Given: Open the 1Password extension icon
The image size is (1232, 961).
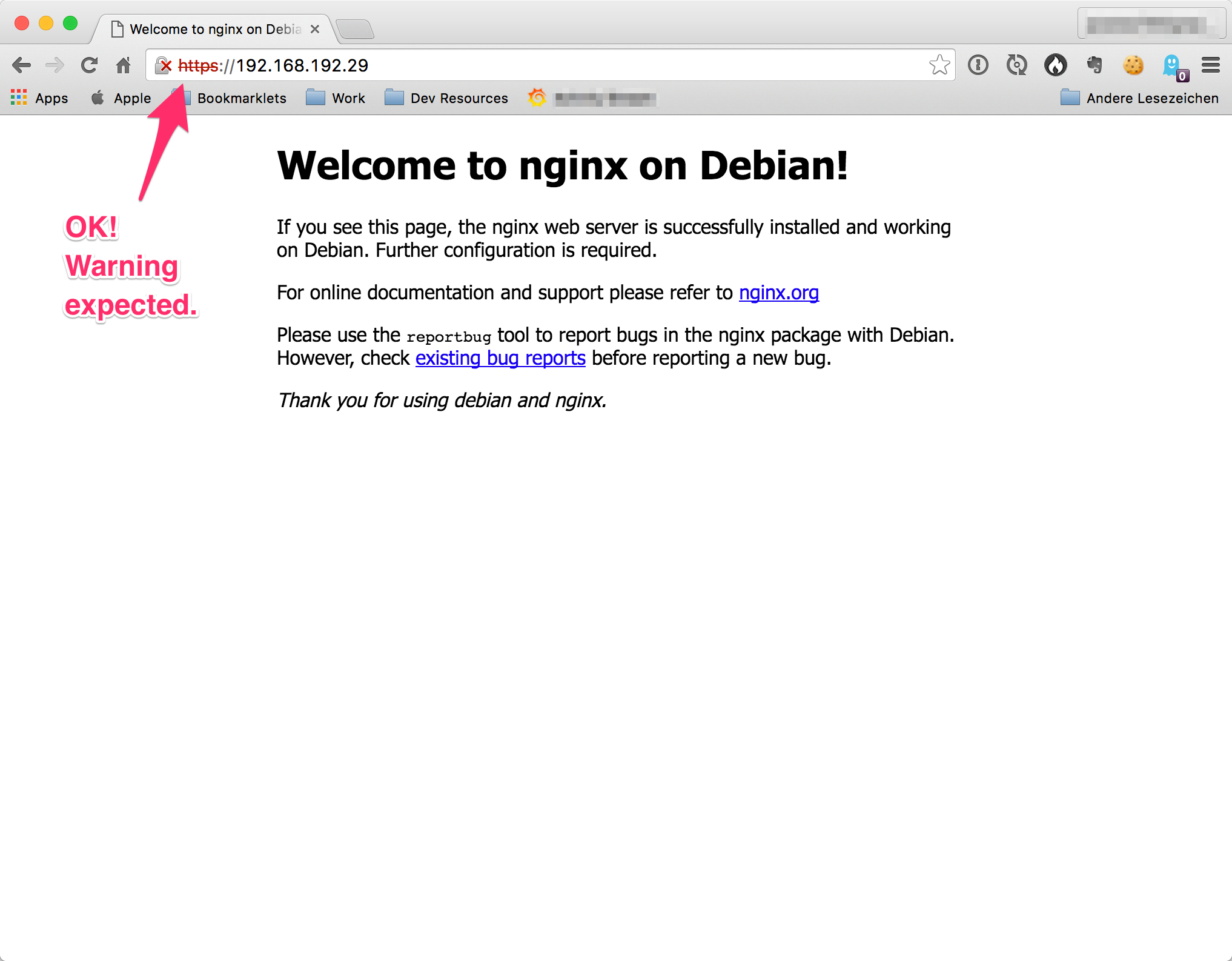Looking at the screenshot, I should [978, 65].
